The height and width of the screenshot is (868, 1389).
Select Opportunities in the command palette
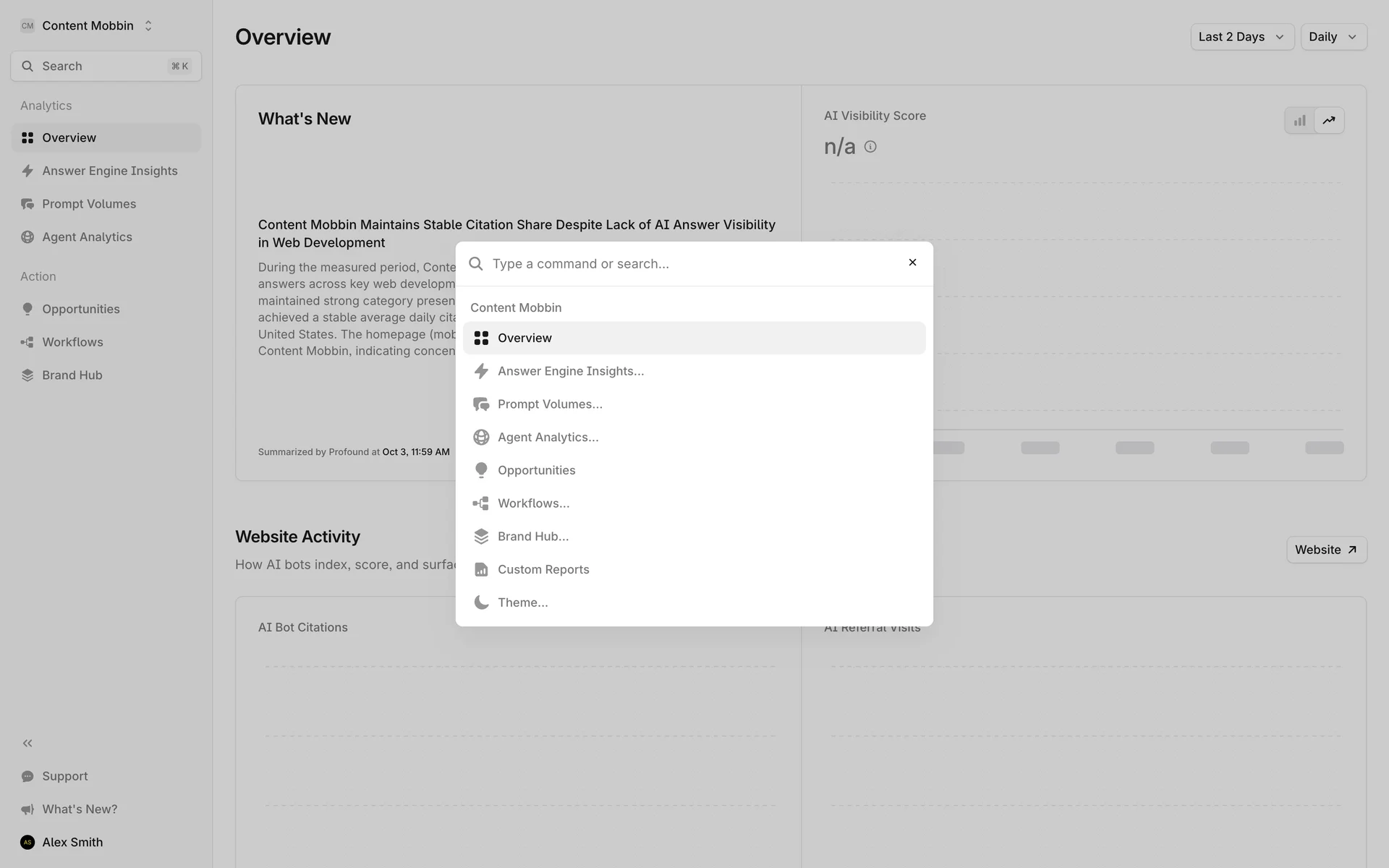click(536, 470)
